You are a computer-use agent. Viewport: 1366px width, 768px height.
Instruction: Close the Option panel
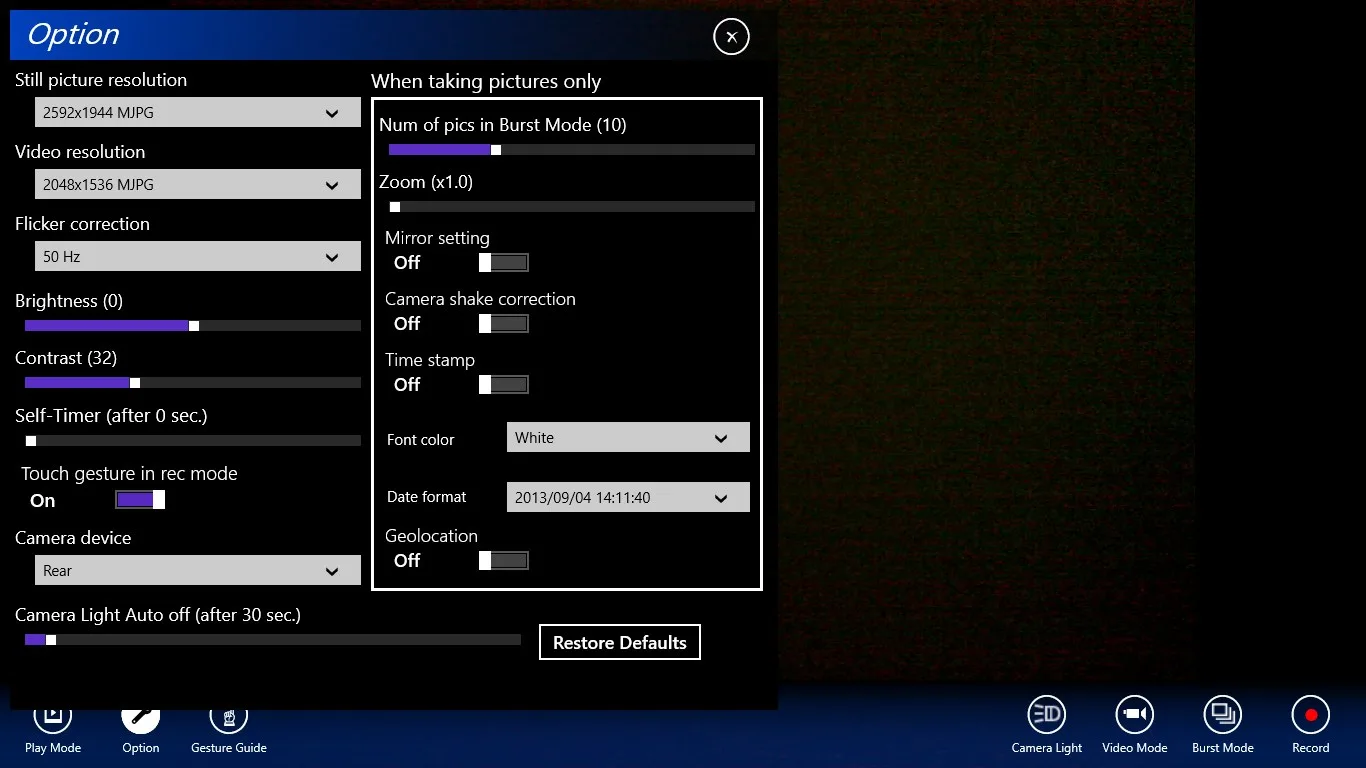coord(732,37)
